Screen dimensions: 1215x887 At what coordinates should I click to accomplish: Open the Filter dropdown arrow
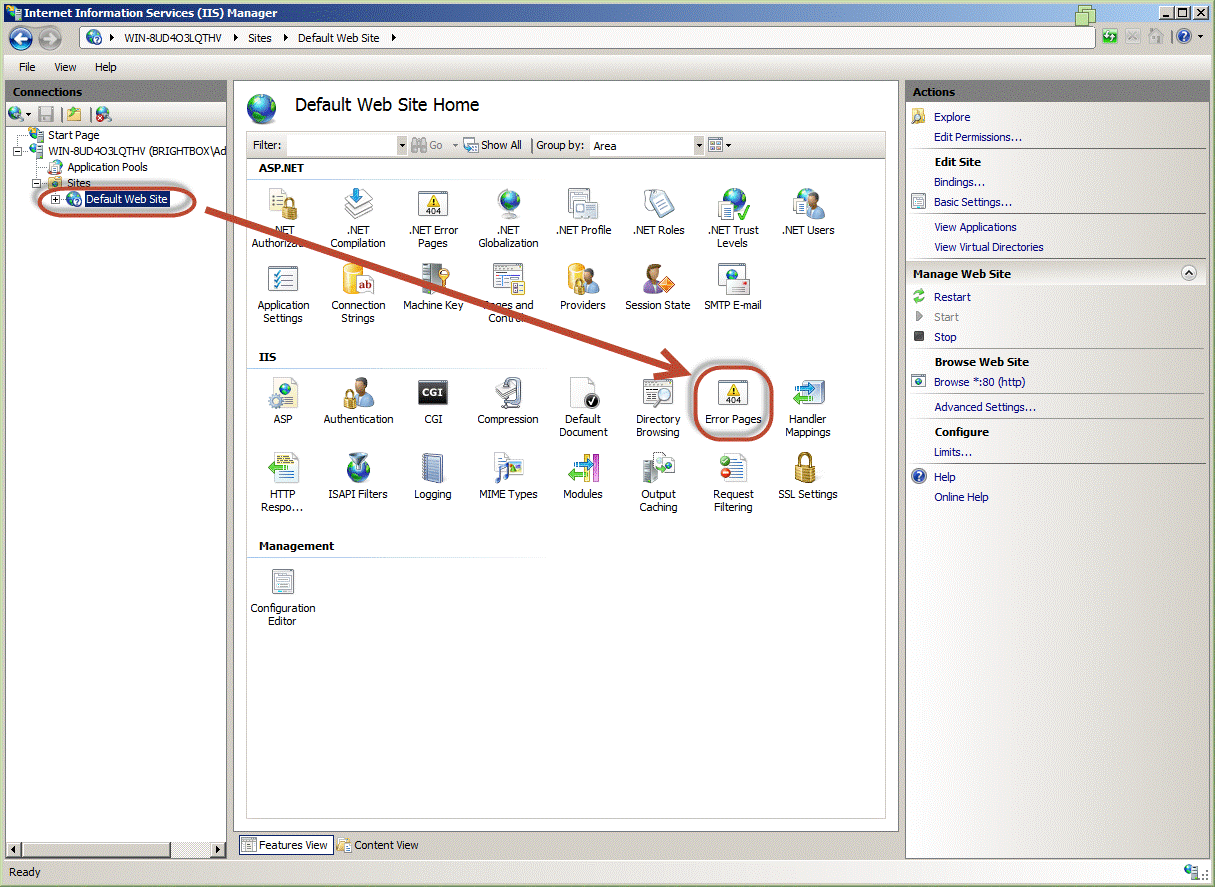pos(402,145)
